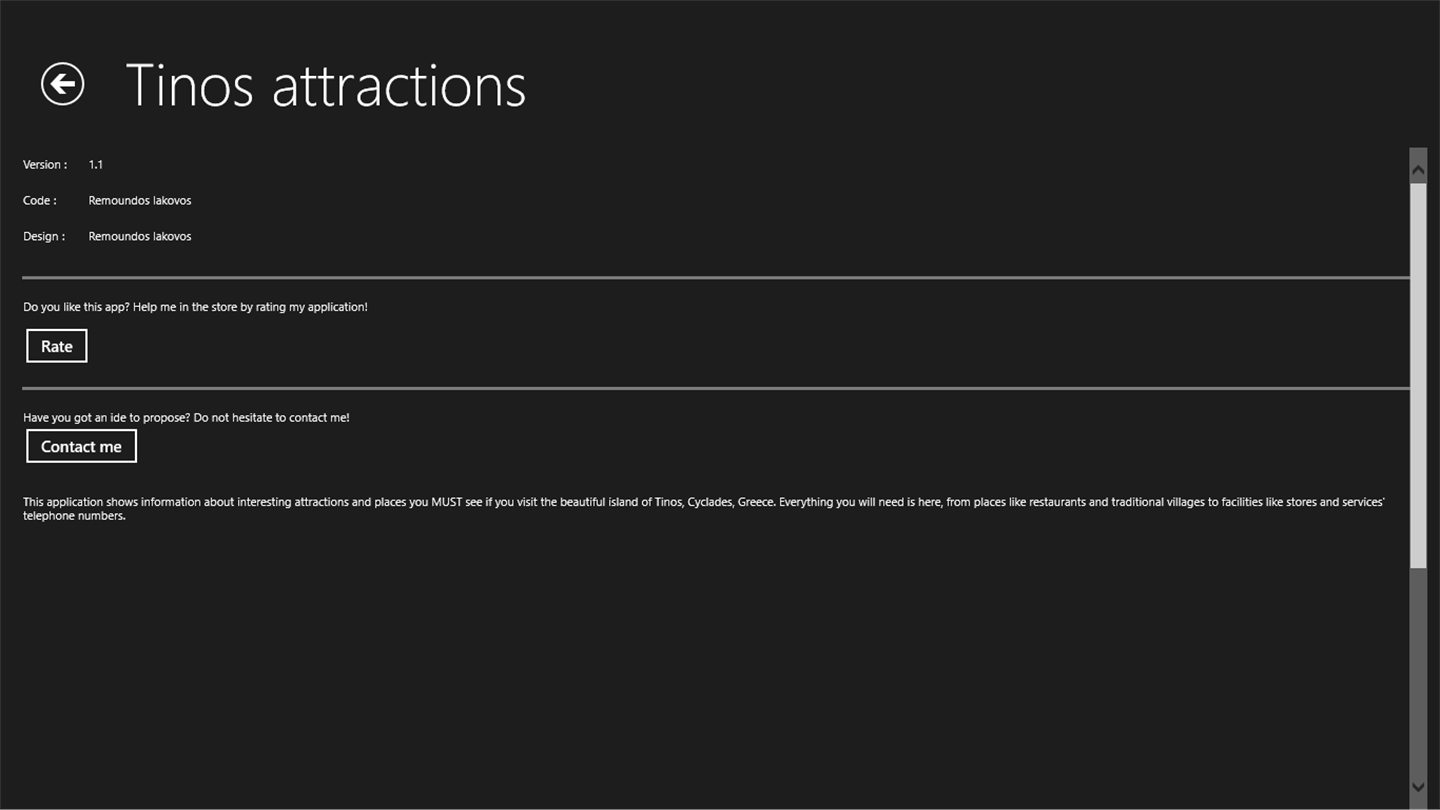Click the coder name Remoundos Iakovos beside Code

pyautogui.click(x=140, y=200)
